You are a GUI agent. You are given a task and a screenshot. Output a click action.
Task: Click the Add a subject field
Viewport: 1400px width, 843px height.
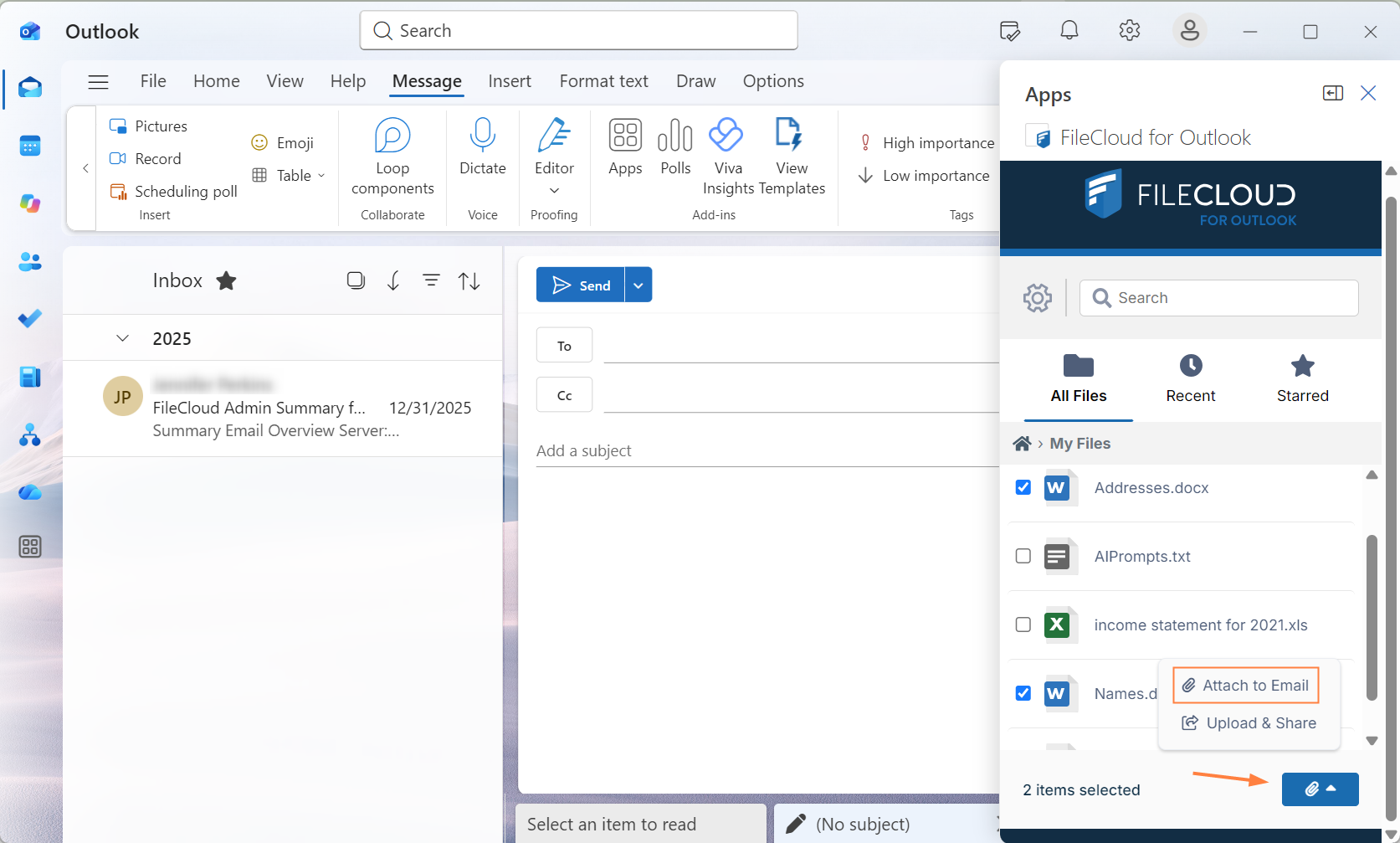pos(767,451)
